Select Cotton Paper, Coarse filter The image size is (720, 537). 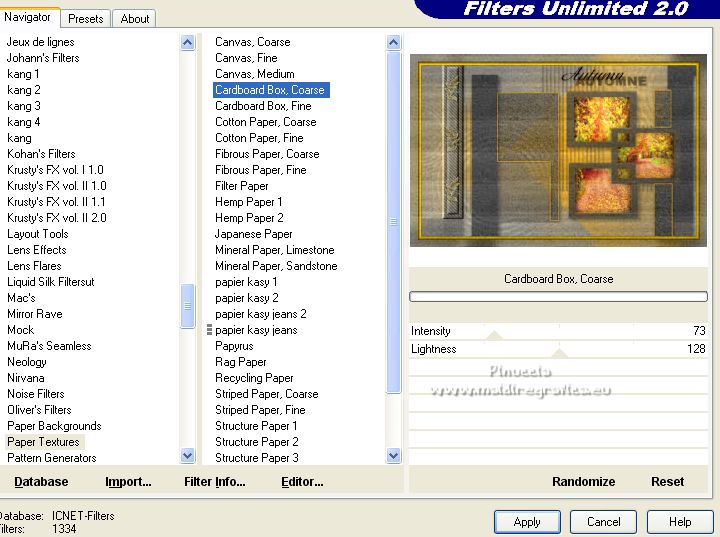(x=266, y=122)
